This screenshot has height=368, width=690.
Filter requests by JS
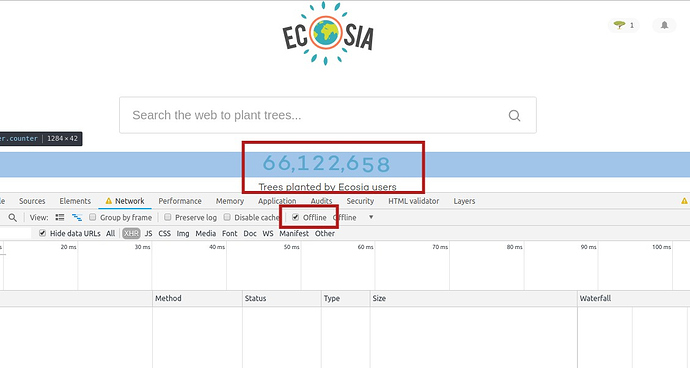point(148,233)
